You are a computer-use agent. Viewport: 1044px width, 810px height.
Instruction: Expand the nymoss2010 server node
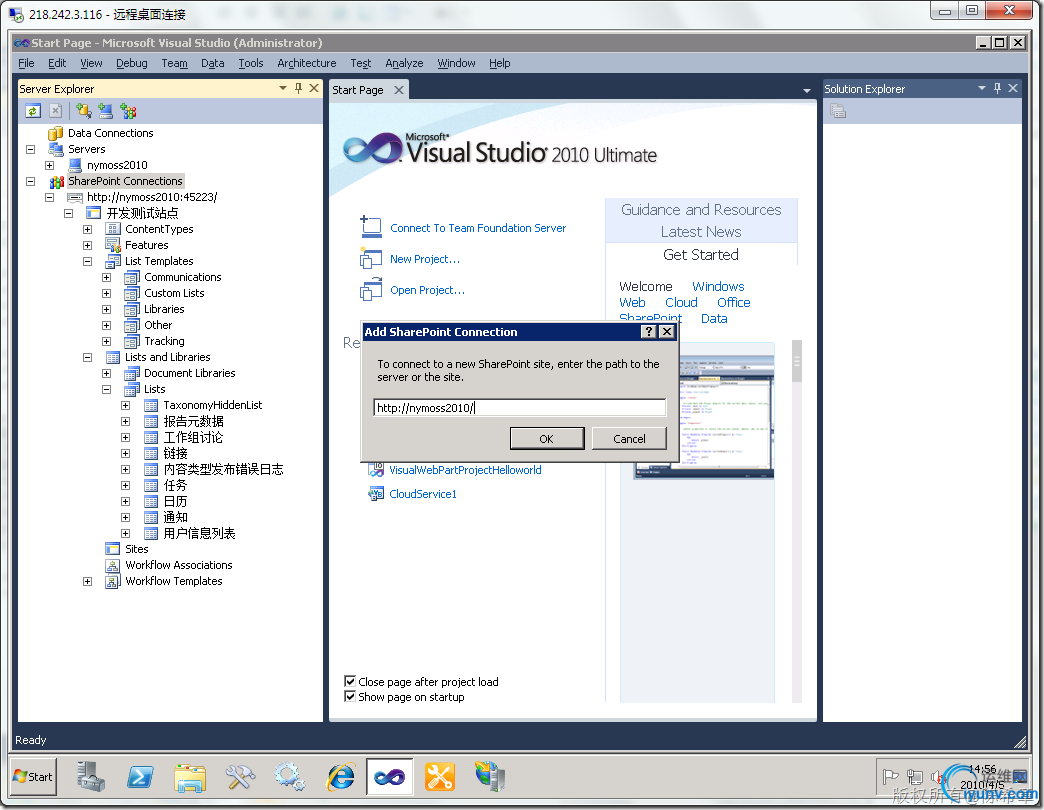[49, 165]
